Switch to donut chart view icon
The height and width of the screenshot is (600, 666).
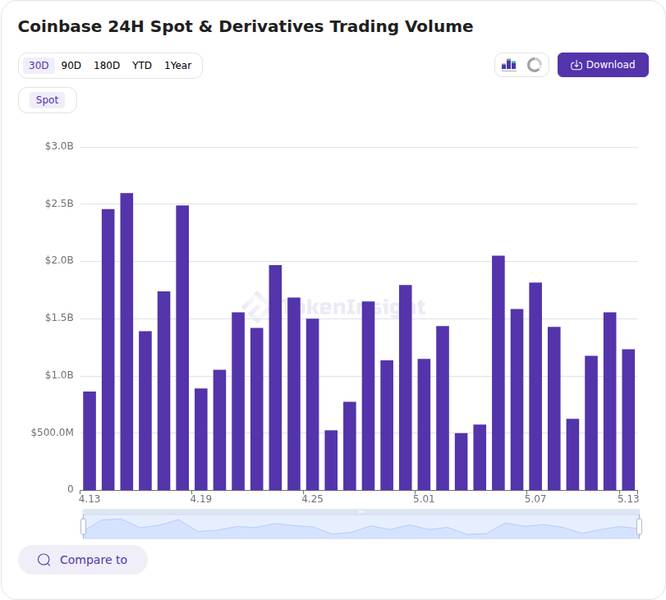click(534, 65)
